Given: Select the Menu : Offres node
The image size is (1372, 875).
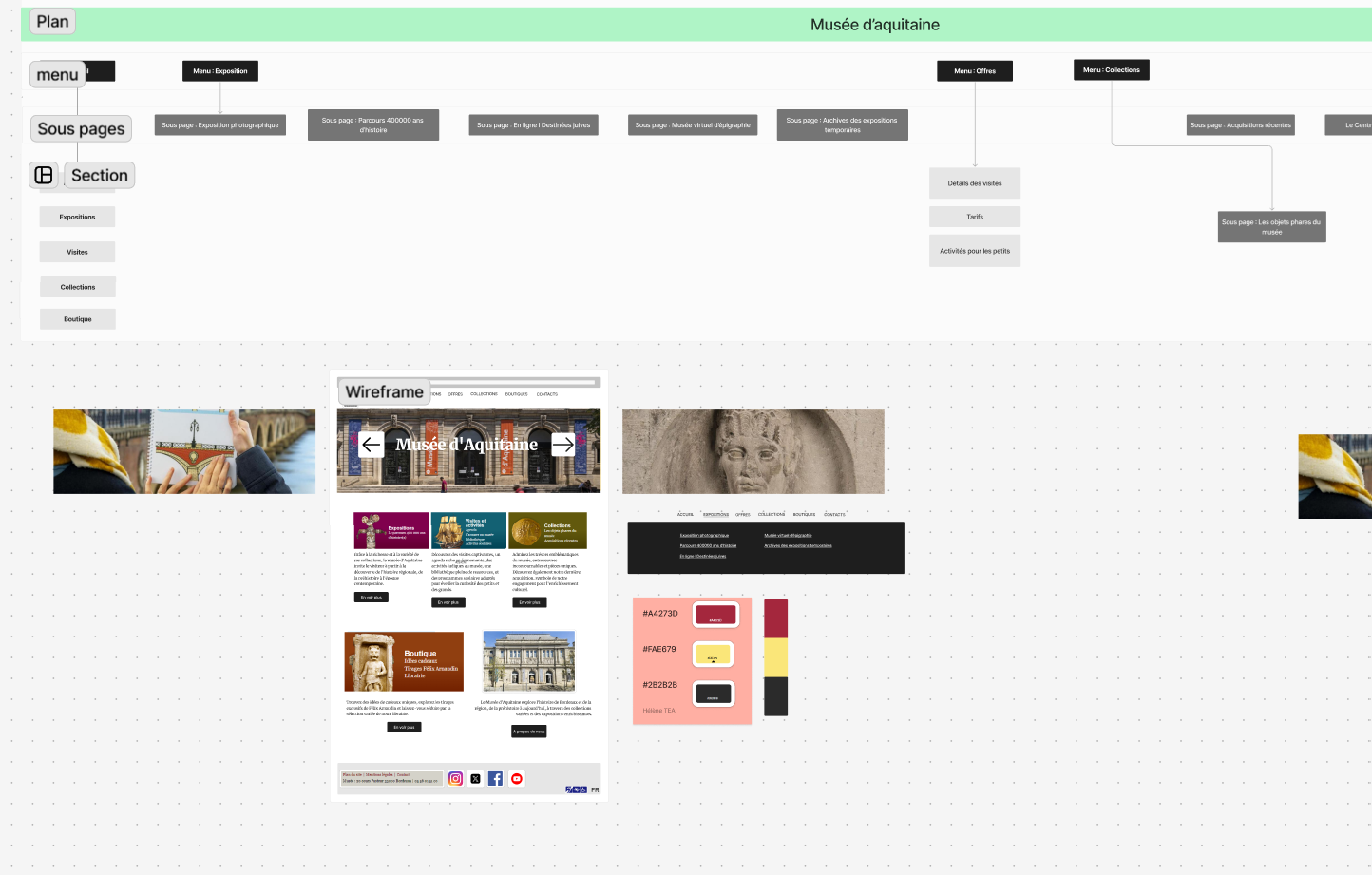Looking at the screenshot, I should pos(975,71).
